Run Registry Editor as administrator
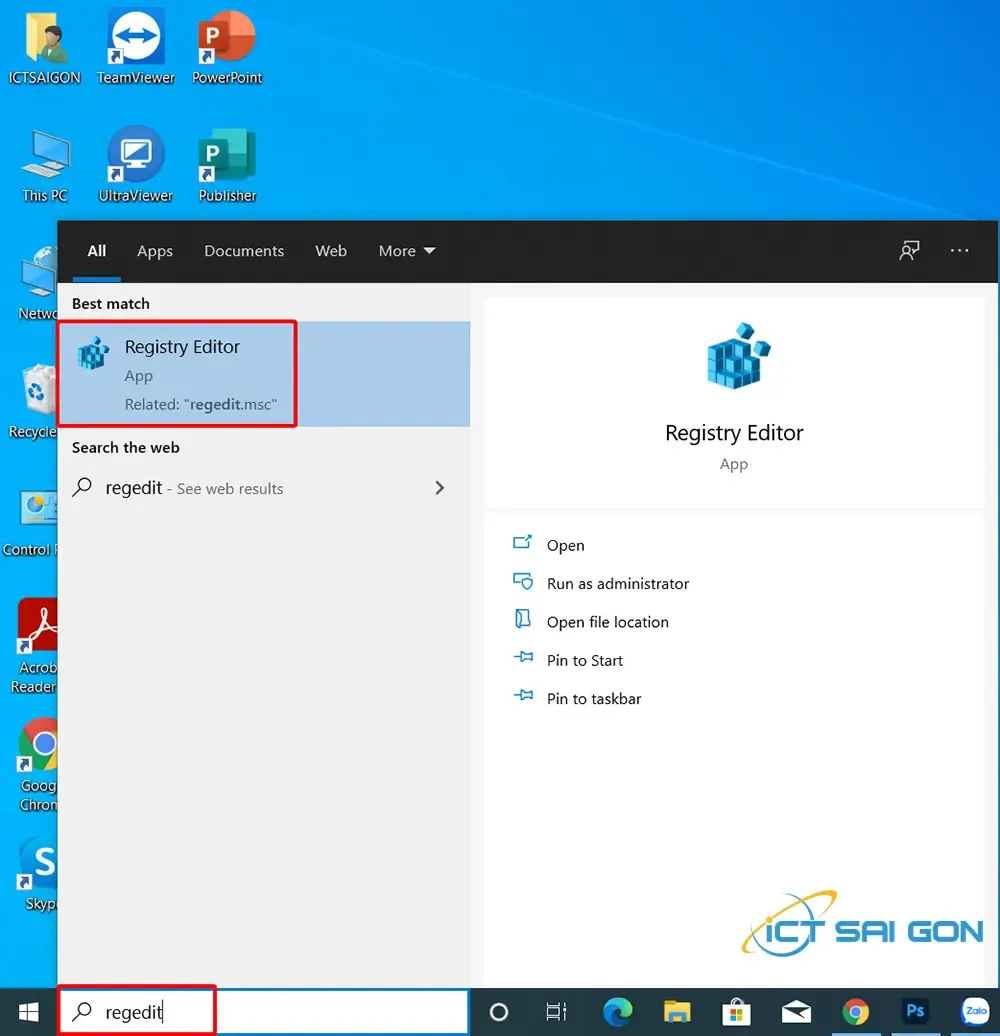Image resolution: width=1000 pixels, height=1036 pixels. [x=617, y=583]
